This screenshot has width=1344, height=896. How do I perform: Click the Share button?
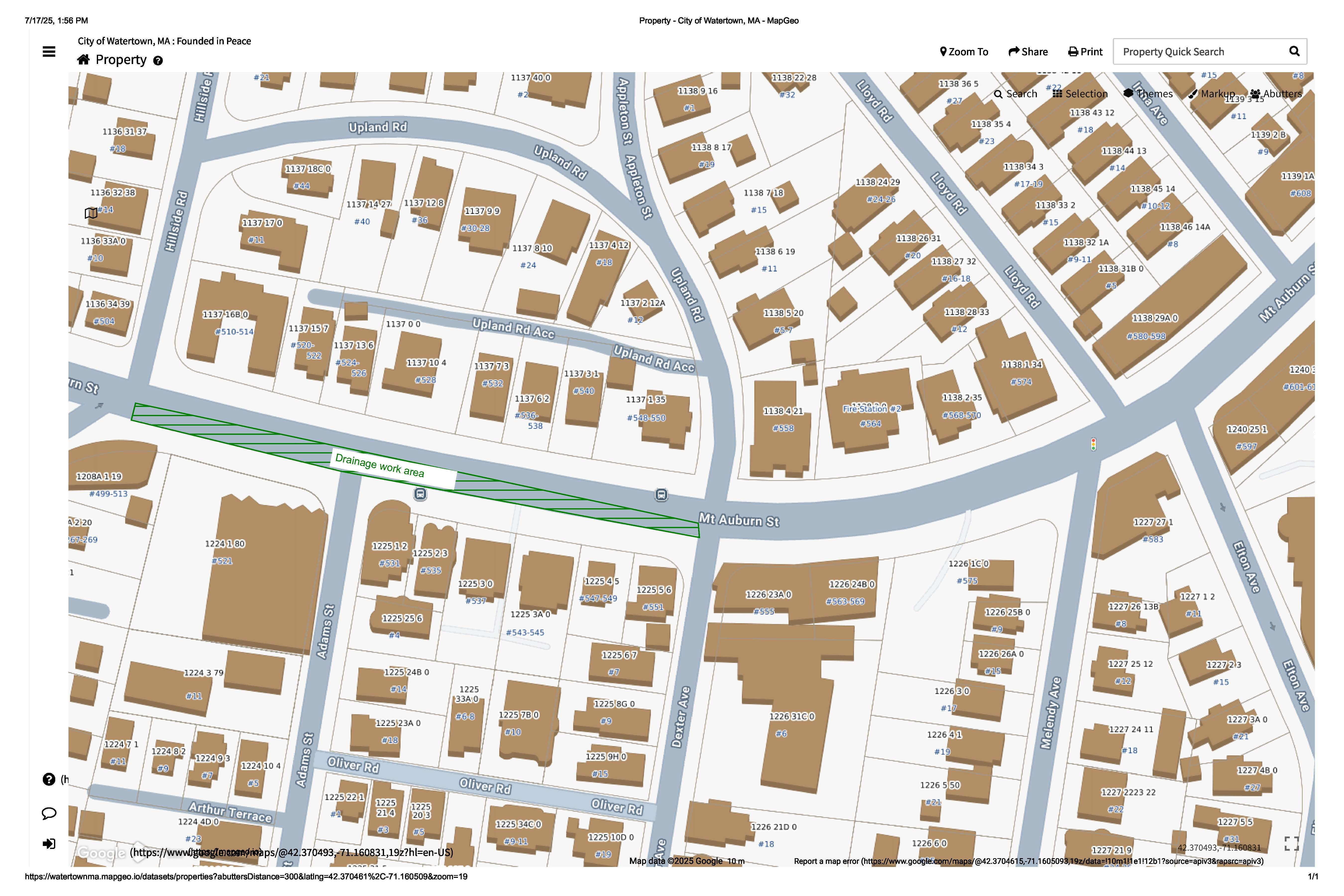tap(1028, 52)
